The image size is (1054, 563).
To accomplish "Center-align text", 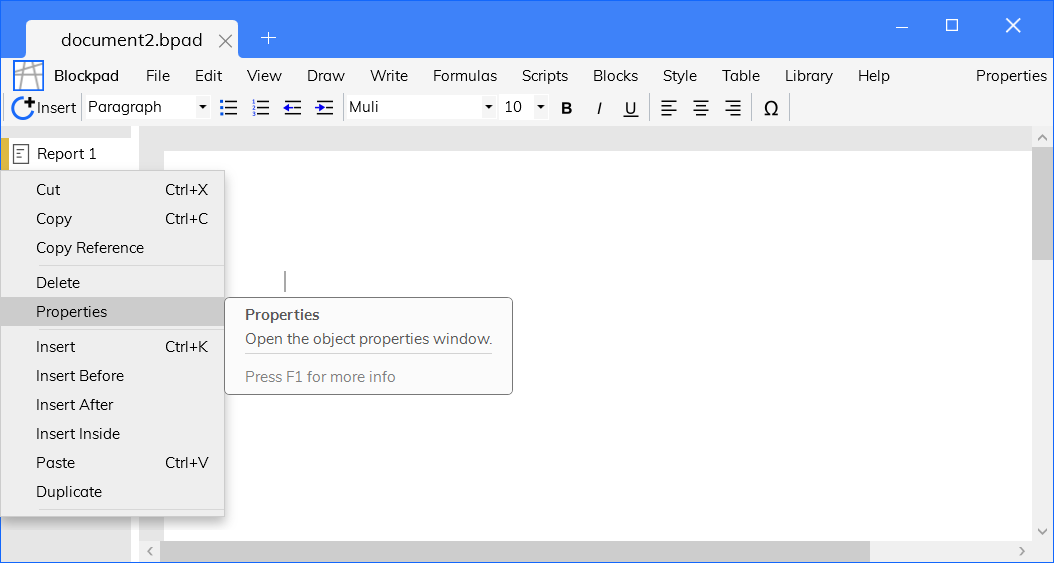I will point(701,107).
